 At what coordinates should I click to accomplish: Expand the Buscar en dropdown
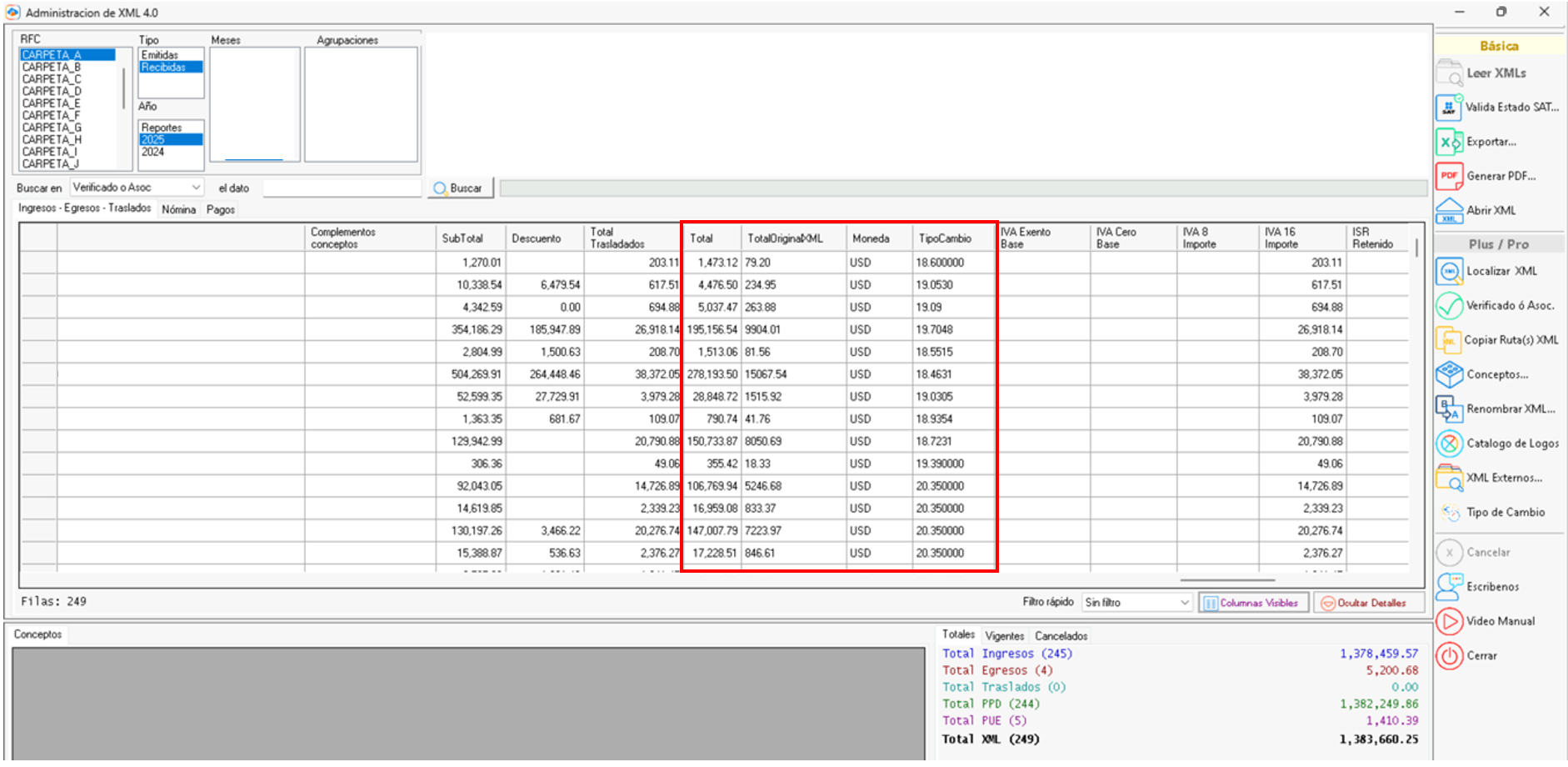pos(196,188)
